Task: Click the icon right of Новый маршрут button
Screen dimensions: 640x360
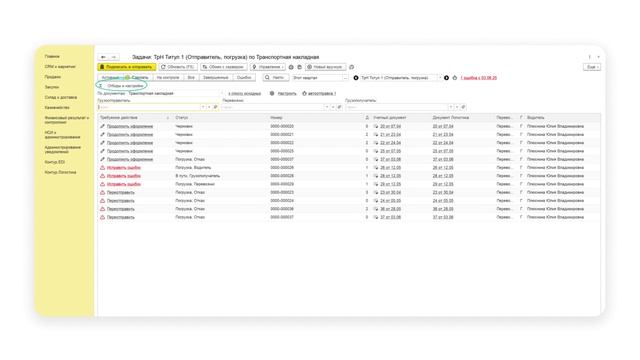Action: 351,67
